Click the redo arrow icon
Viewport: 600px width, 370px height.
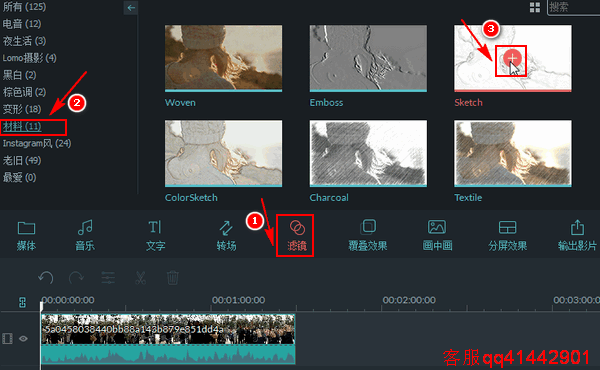point(76,277)
